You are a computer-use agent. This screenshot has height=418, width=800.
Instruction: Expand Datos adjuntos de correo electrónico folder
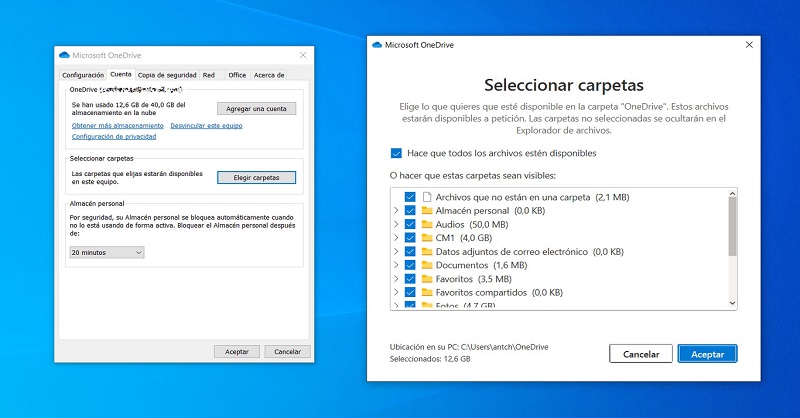[x=396, y=251]
